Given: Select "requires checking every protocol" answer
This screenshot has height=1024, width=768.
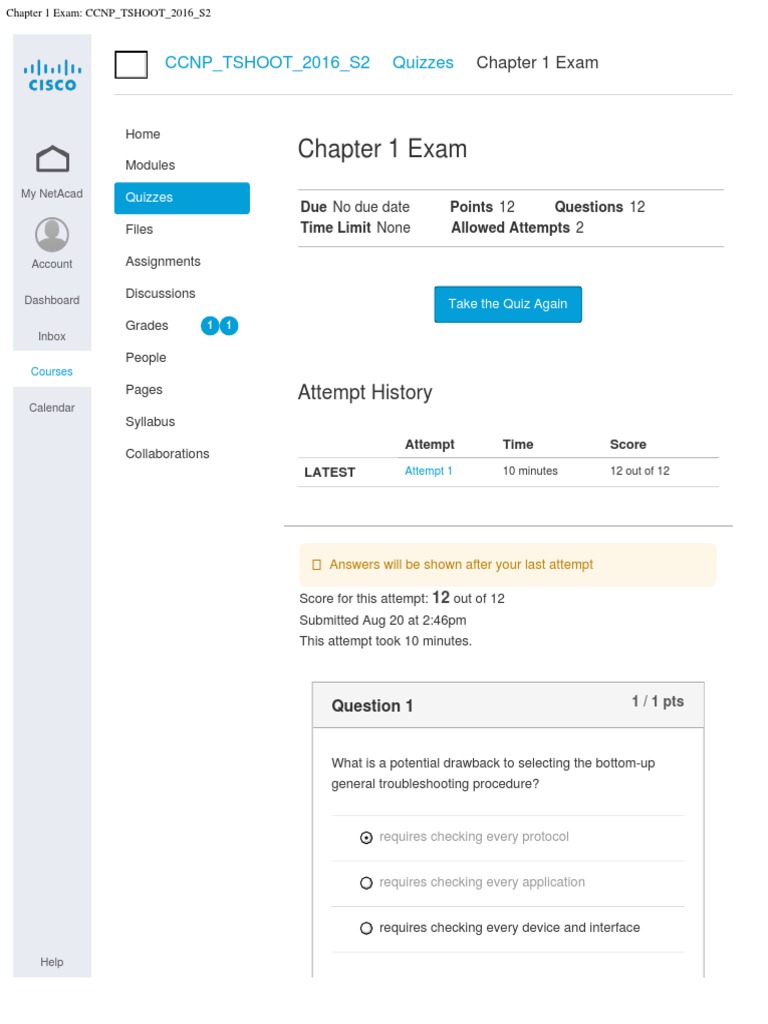Looking at the screenshot, I should pyautogui.click(x=366, y=838).
